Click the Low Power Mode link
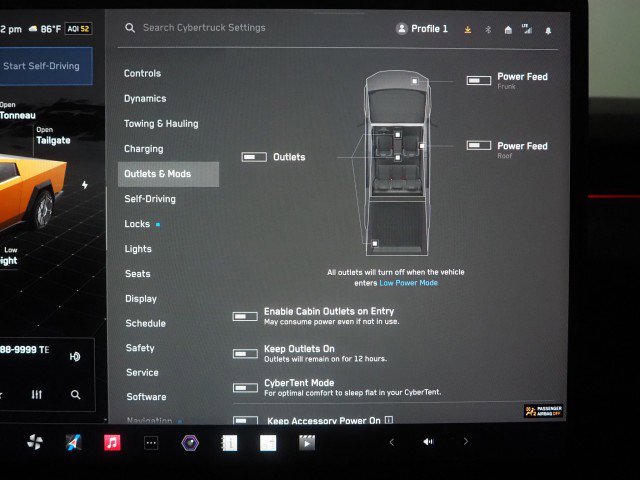Screen dimensions: 640x480 click(409, 283)
